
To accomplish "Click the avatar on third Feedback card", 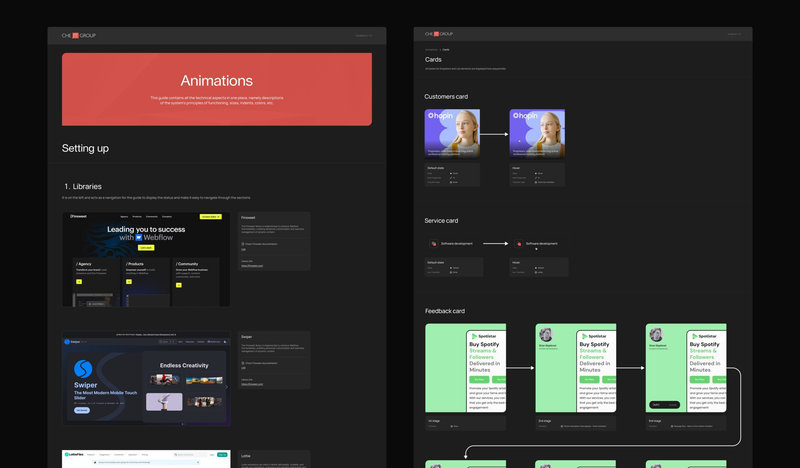I will (x=656, y=335).
